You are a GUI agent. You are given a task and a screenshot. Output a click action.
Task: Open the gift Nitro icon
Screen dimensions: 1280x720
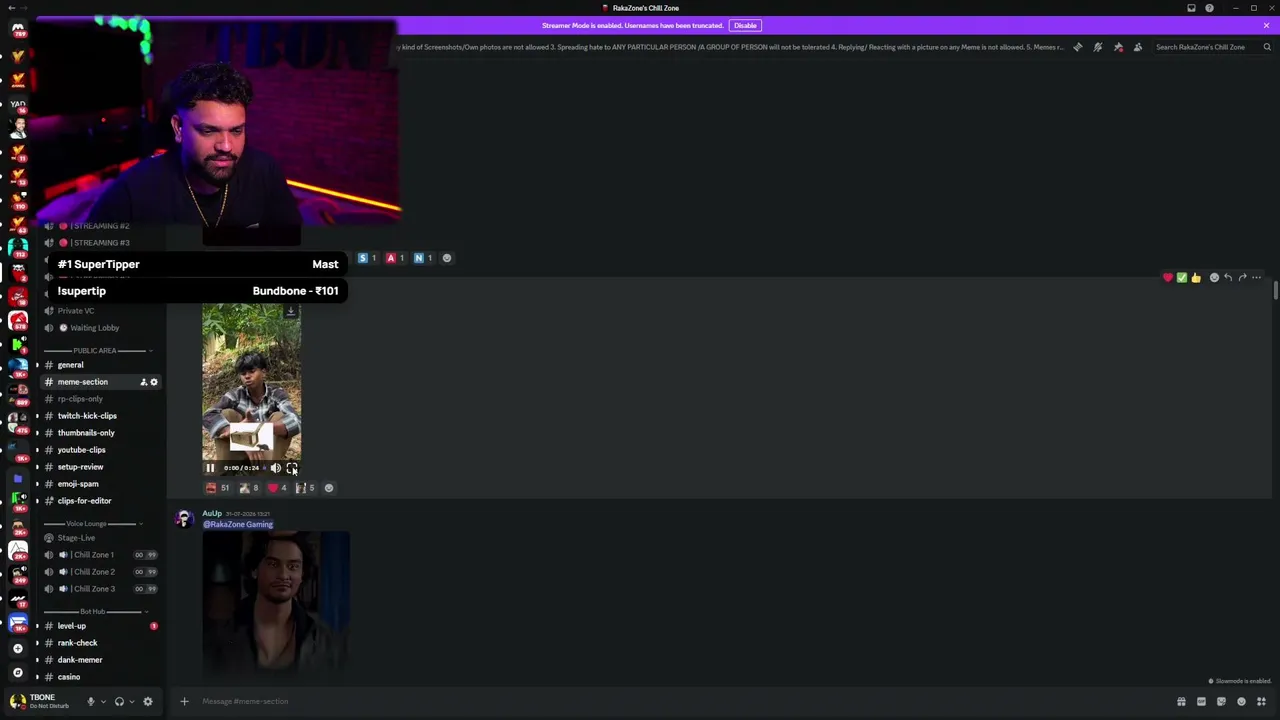tap(1181, 701)
